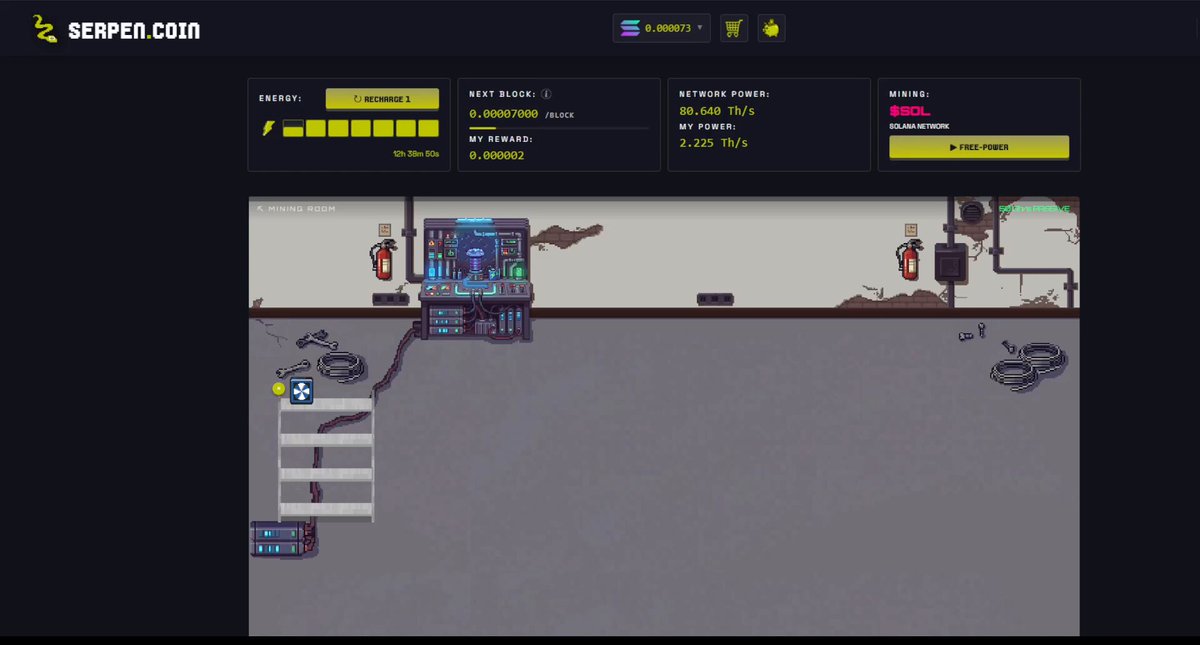Click the empty metal shelving rack
This screenshot has height=645, width=1200.
click(326, 458)
